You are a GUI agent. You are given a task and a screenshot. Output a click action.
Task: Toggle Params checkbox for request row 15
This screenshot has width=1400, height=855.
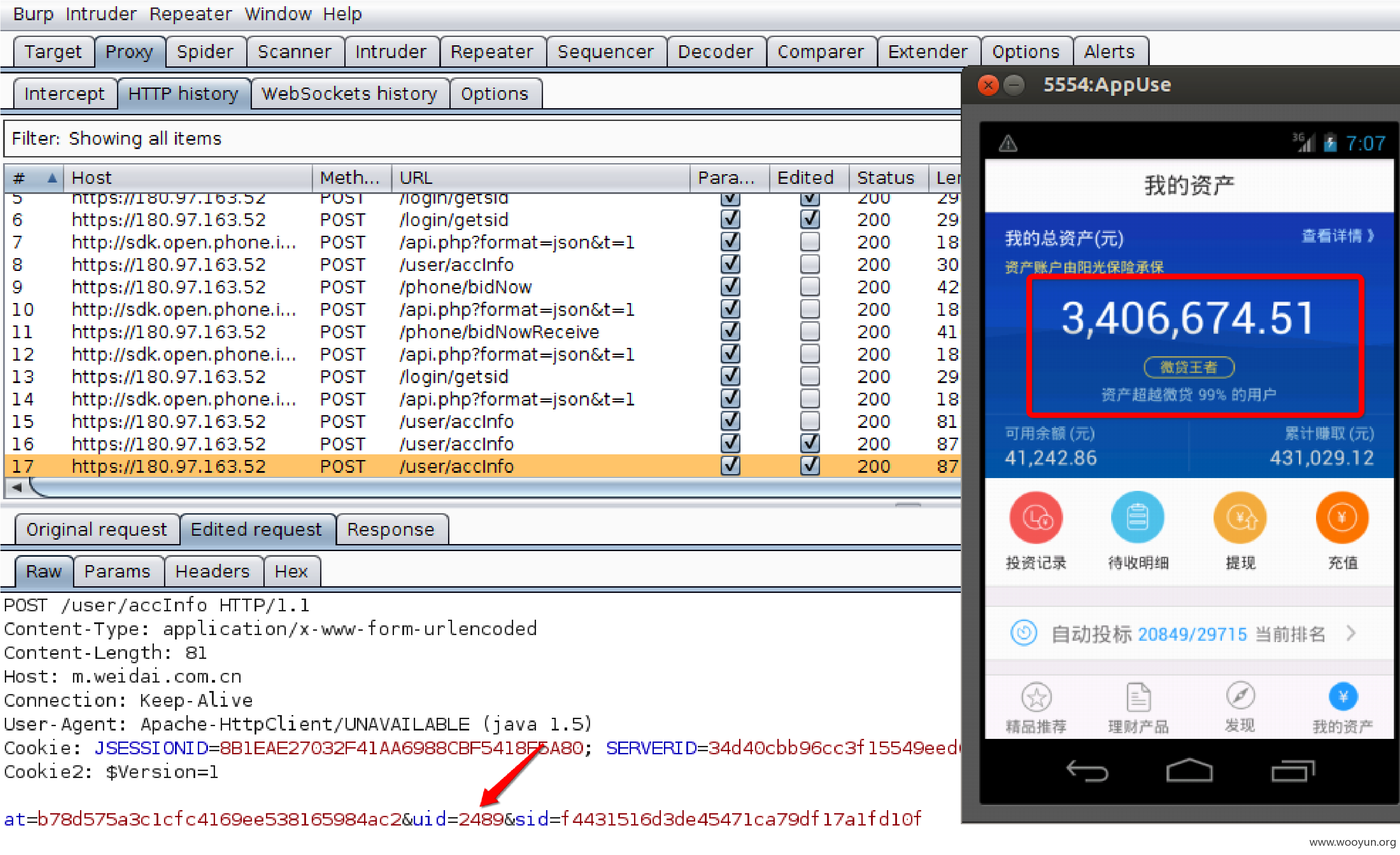[x=730, y=421]
